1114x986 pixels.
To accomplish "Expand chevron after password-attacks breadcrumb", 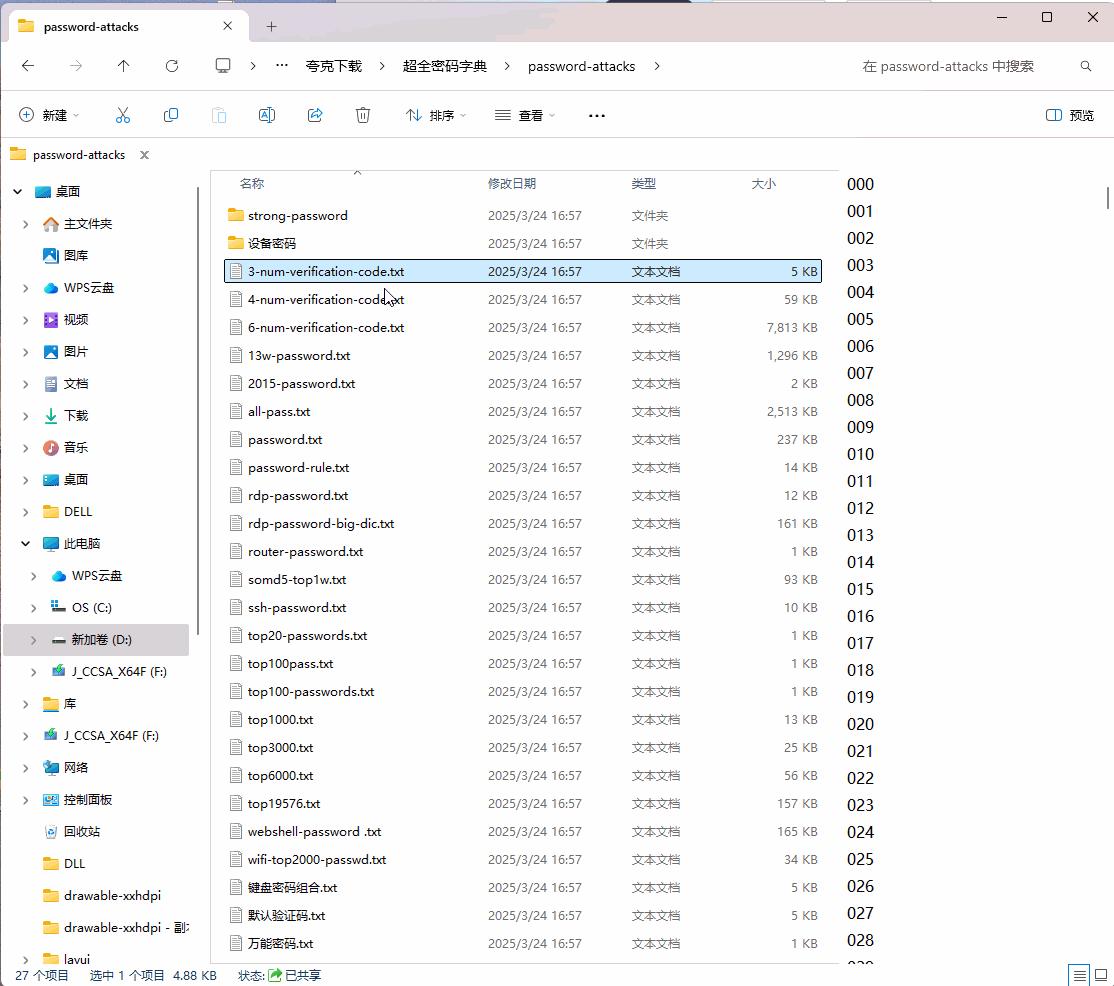I will 657,66.
